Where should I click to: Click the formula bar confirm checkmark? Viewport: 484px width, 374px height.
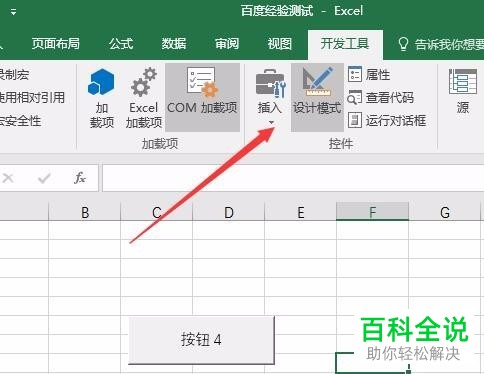(44, 178)
